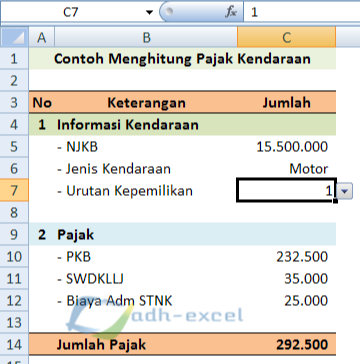This screenshot has height=364, width=360.
Task: Click the '- PKB' label cell
Action: pos(146,257)
